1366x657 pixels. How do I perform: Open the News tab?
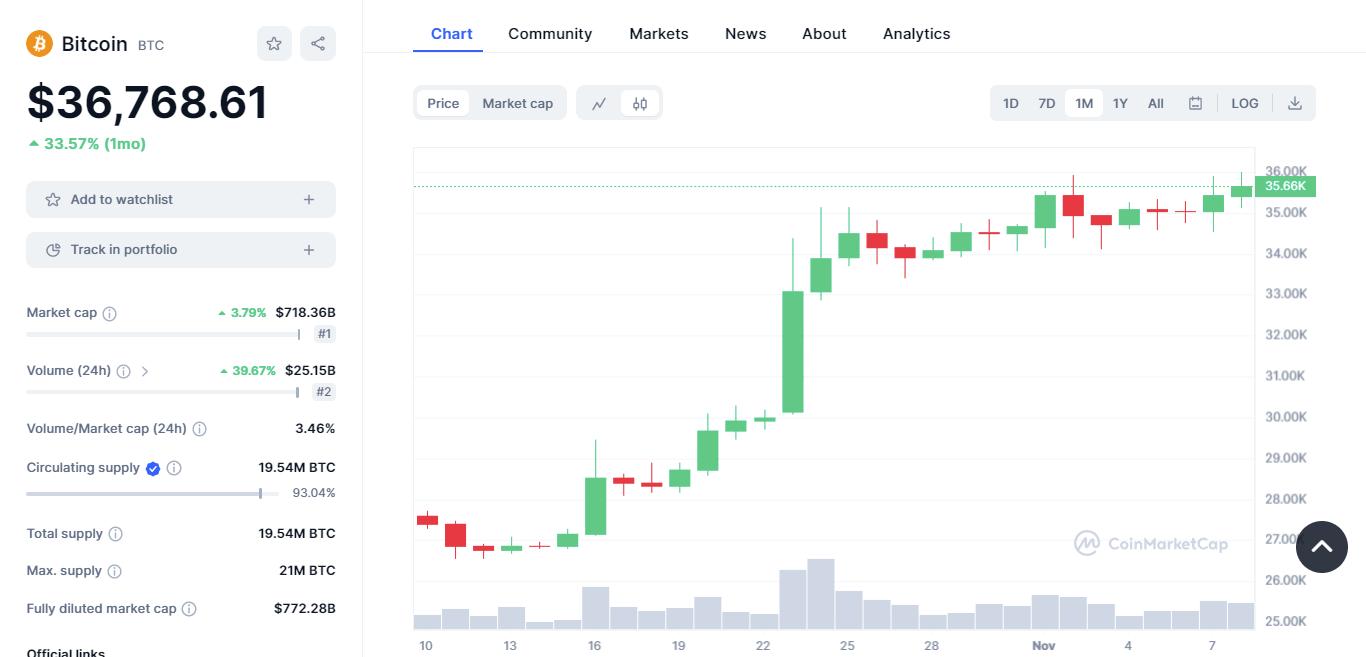pos(745,34)
